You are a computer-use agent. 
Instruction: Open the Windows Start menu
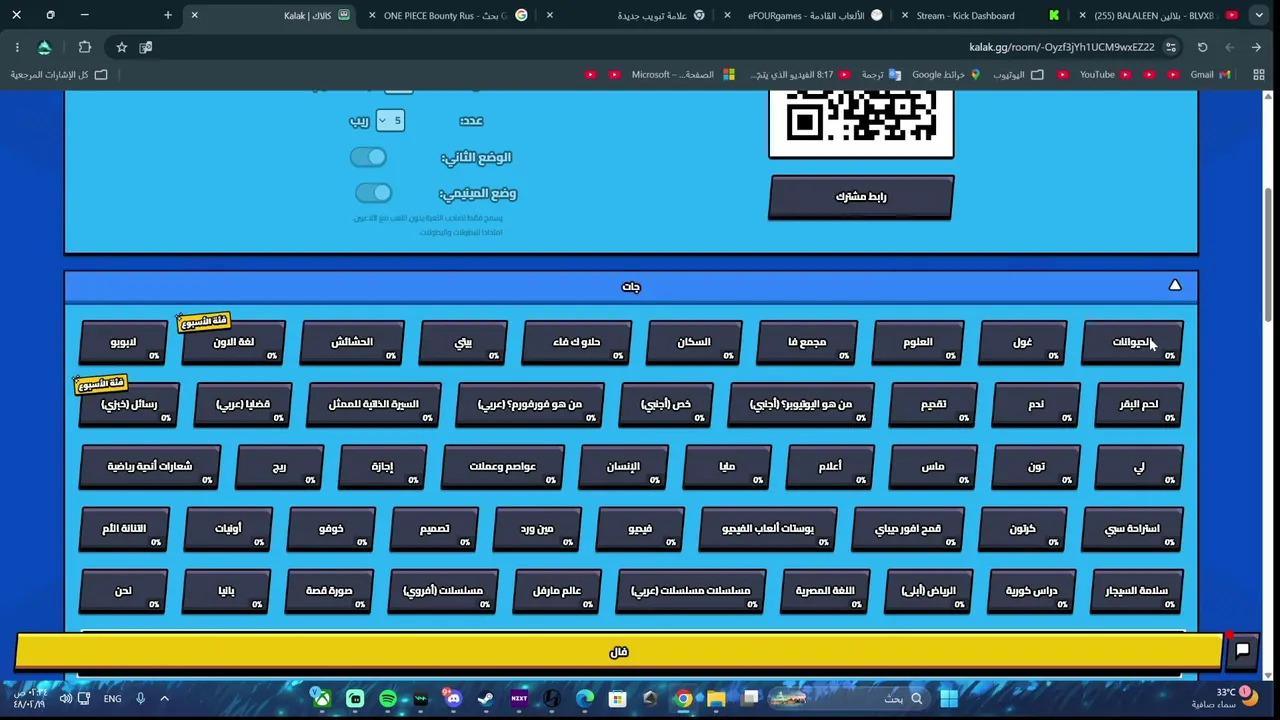(x=948, y=698)
